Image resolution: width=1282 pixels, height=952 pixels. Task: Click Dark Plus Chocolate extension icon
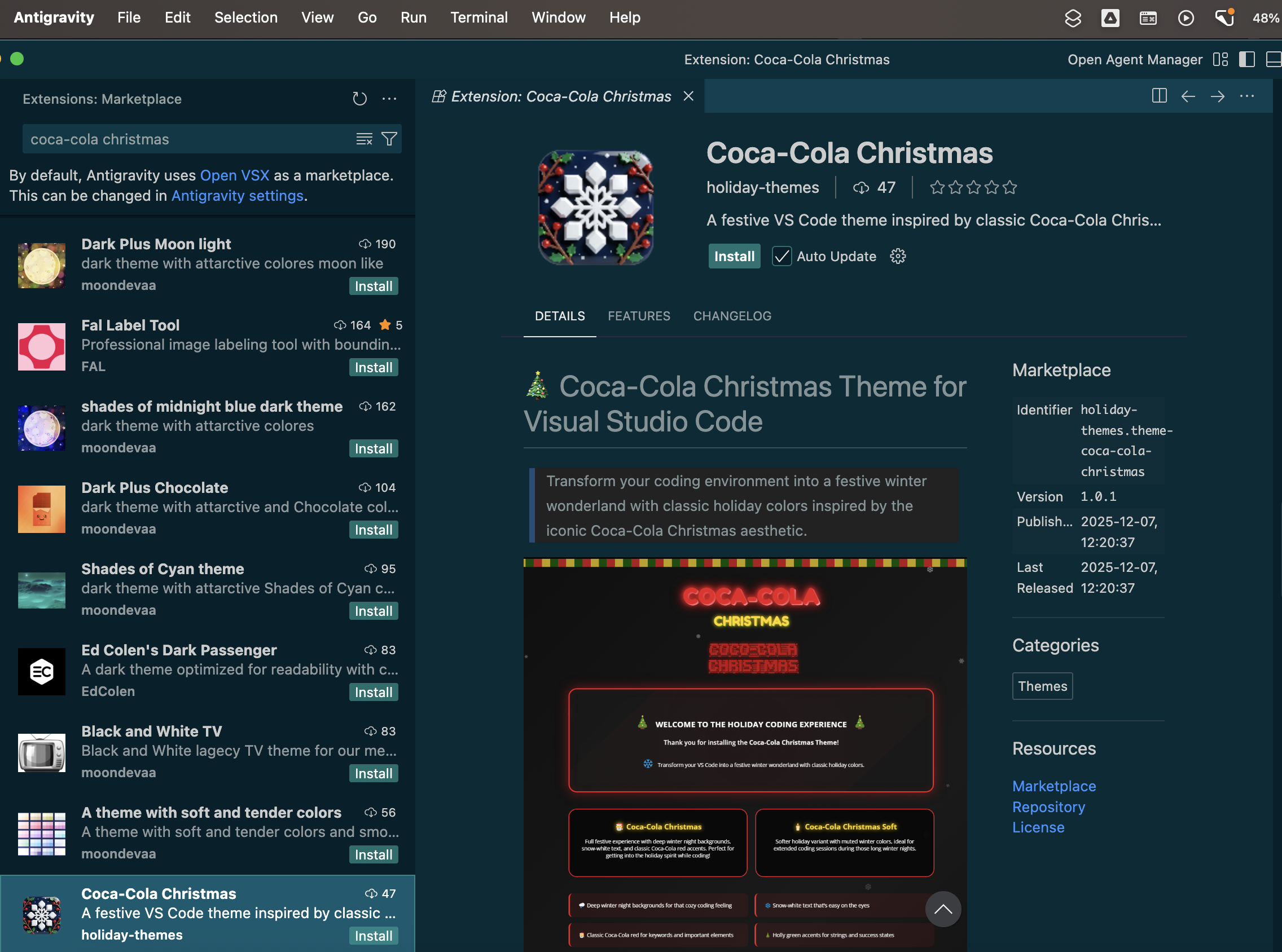[42, 509]
